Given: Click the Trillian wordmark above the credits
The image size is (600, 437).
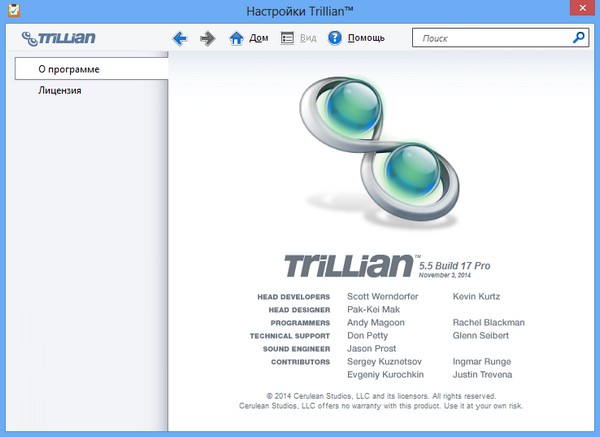Looking at the screenshot, I should click(348, 265).
